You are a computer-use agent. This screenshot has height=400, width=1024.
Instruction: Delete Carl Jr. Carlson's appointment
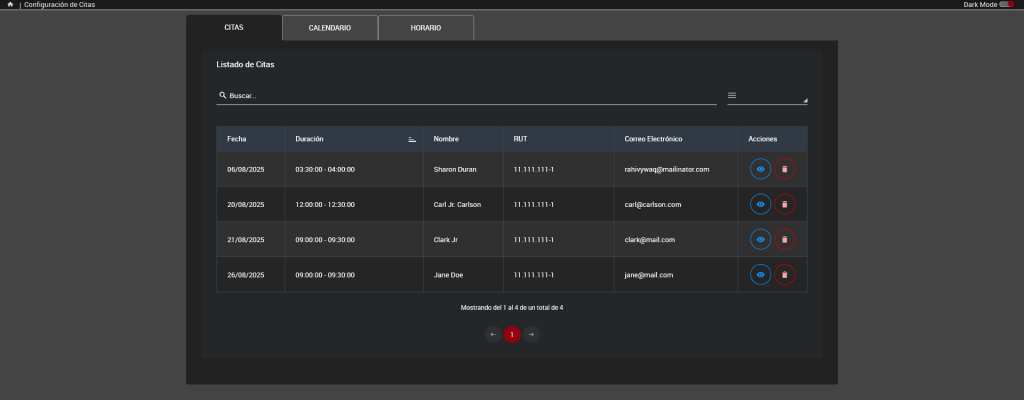tap(785, 205)
